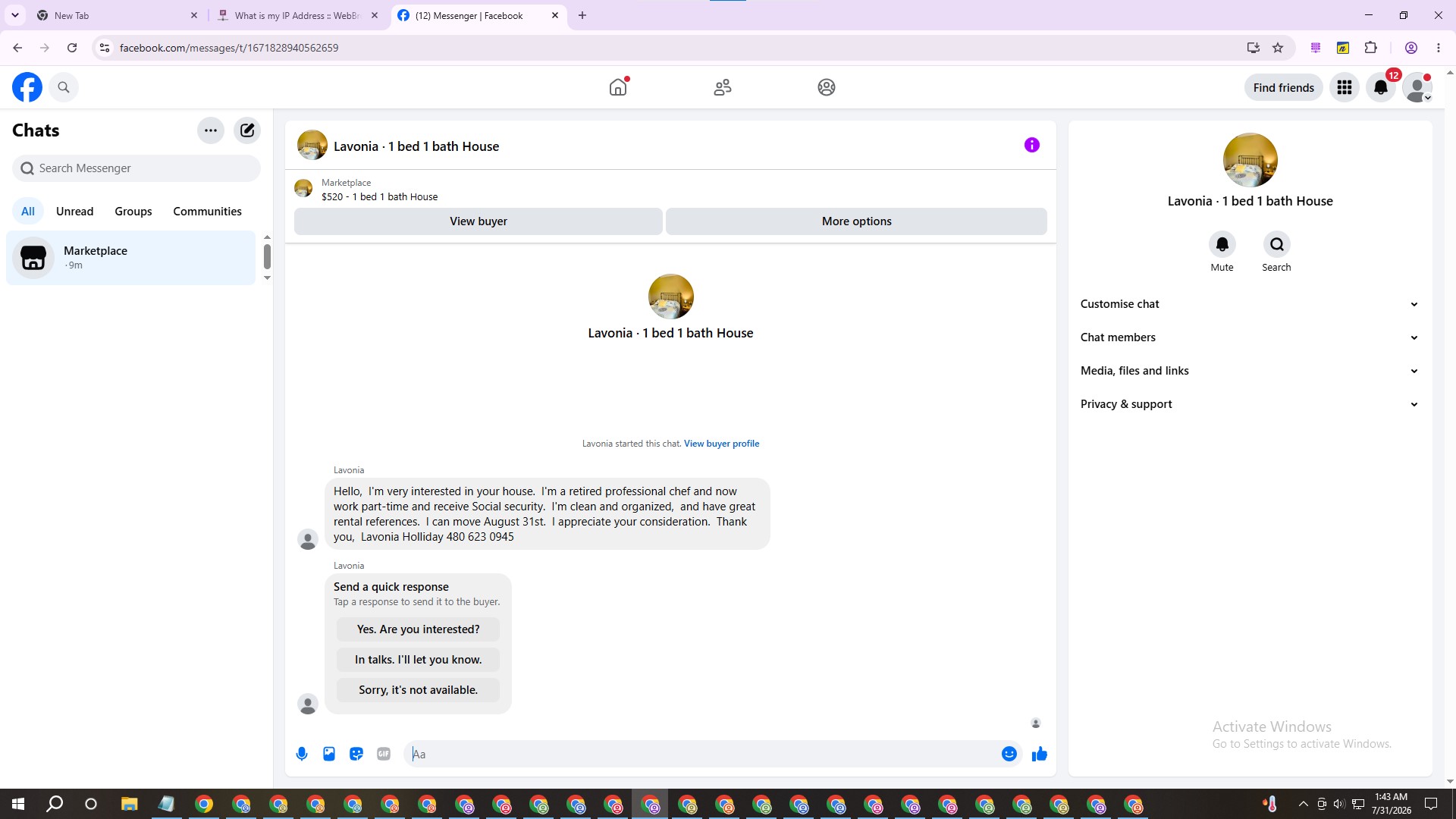The width and height of the screenshot is (1456, 819).
Task: Click the Find friends button
Action: [x=1284, y=87]
